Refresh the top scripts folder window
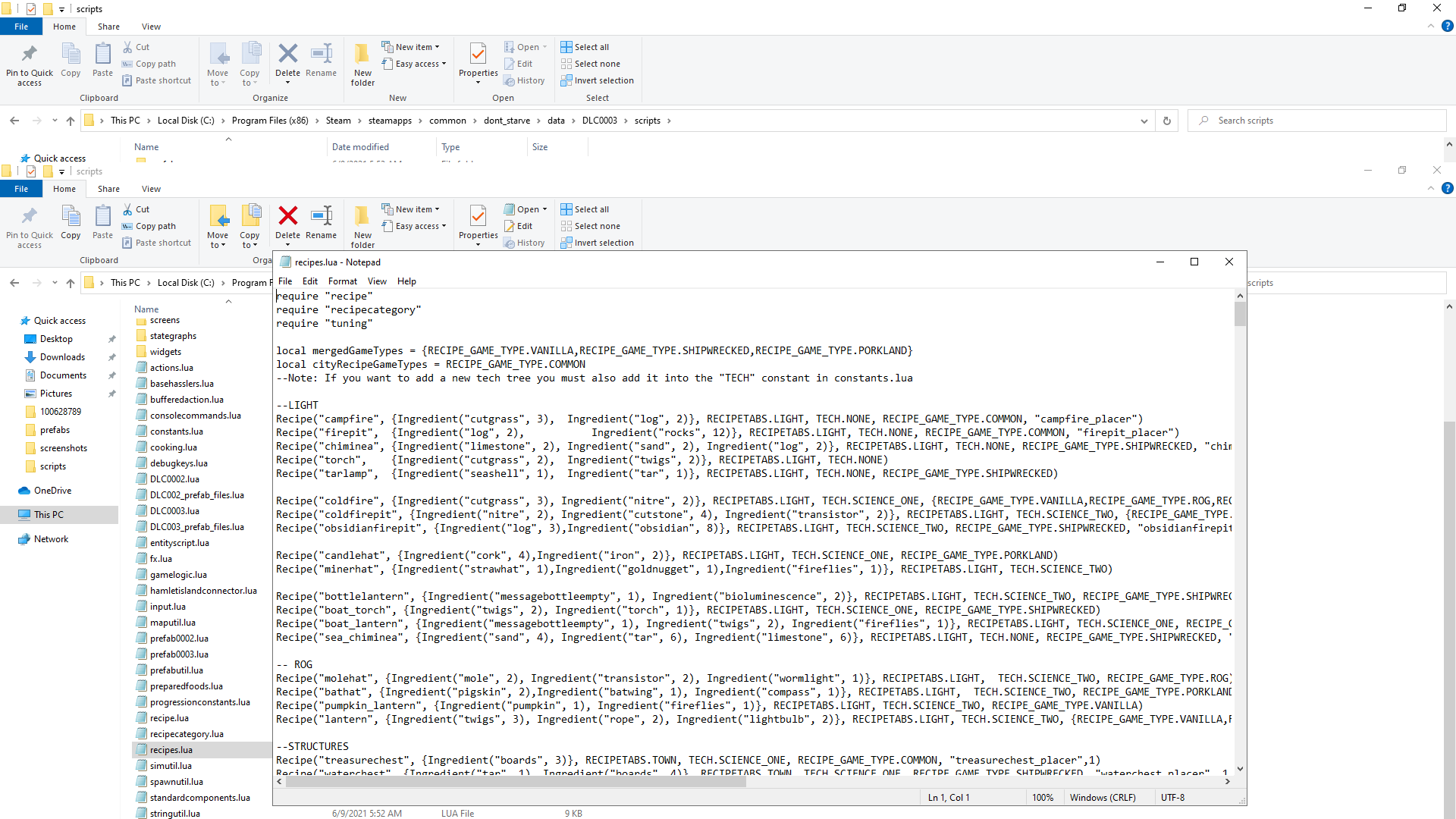Viewport: 1456px width, 819px height. (1167, 121)
